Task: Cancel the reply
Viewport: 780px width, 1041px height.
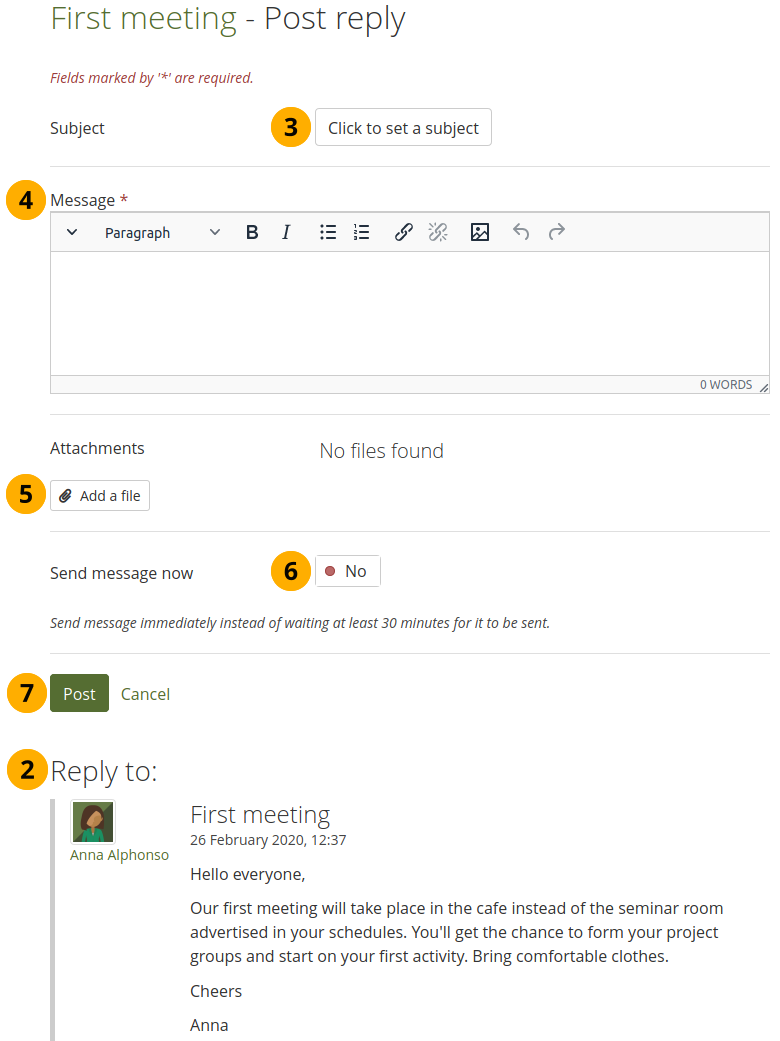Action: (x=145, y=694)
